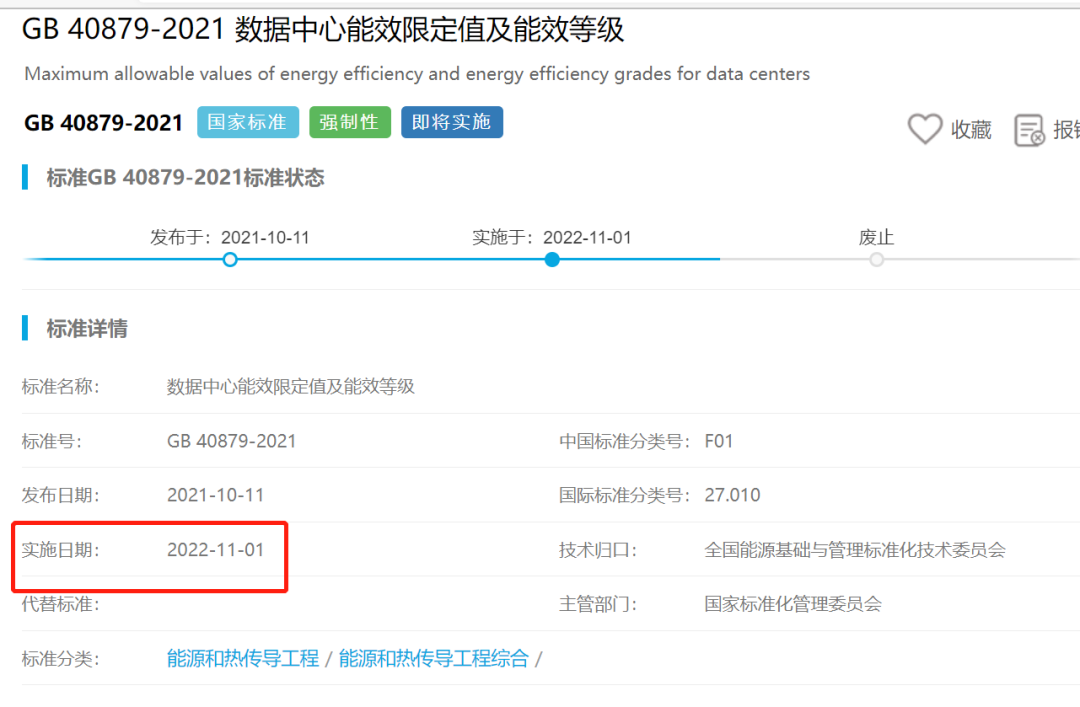Select the 实施于 filled timeline marker
This screenshot has height=707, width=1080.
pyautogui.click(x=552, y=260)
